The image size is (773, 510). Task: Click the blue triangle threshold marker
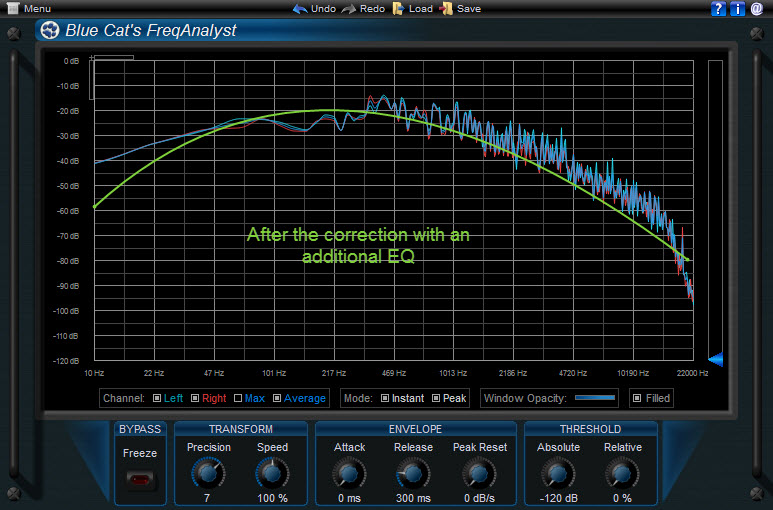(x=716, y=359)
